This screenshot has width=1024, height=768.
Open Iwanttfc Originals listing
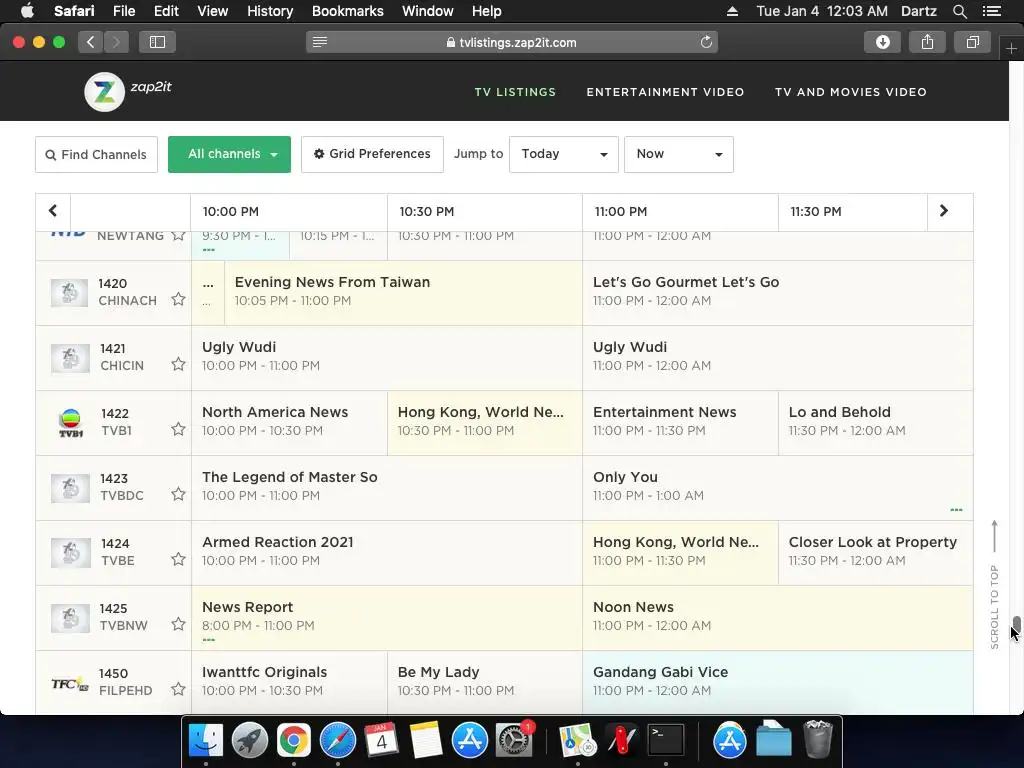[289, 681]
